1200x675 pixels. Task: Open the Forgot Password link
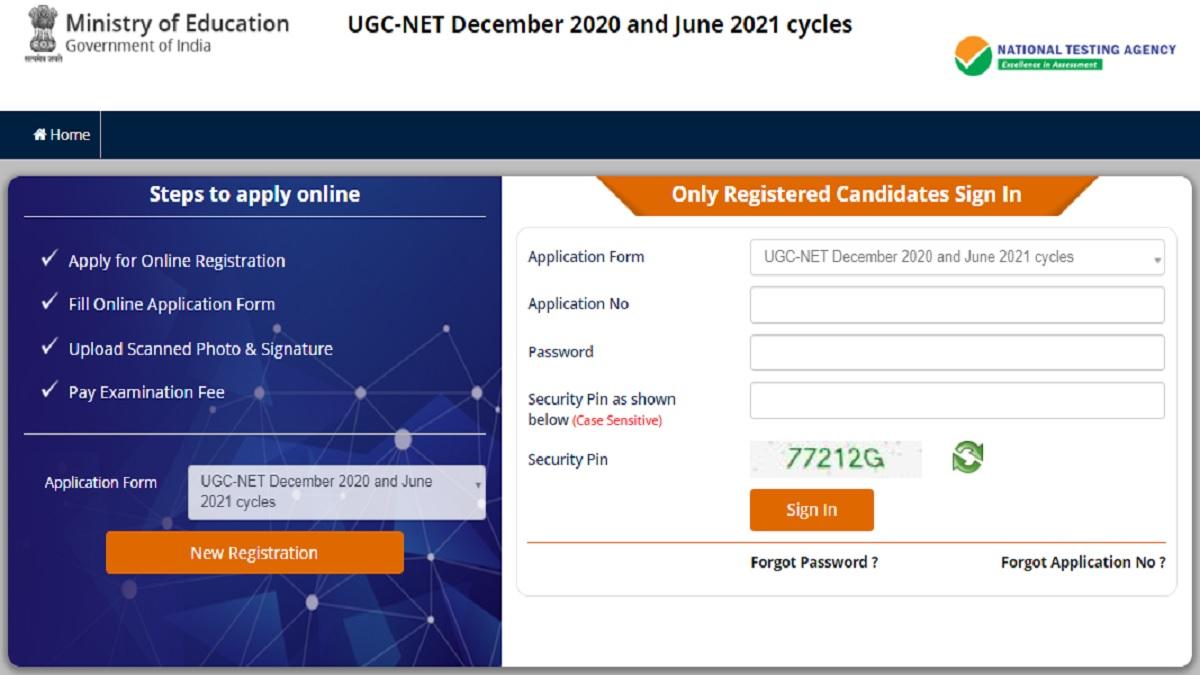[815, 562]
